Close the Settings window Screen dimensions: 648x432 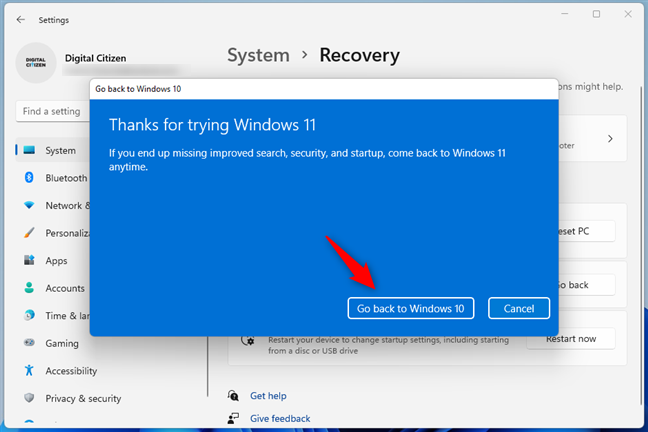(628, 14)
